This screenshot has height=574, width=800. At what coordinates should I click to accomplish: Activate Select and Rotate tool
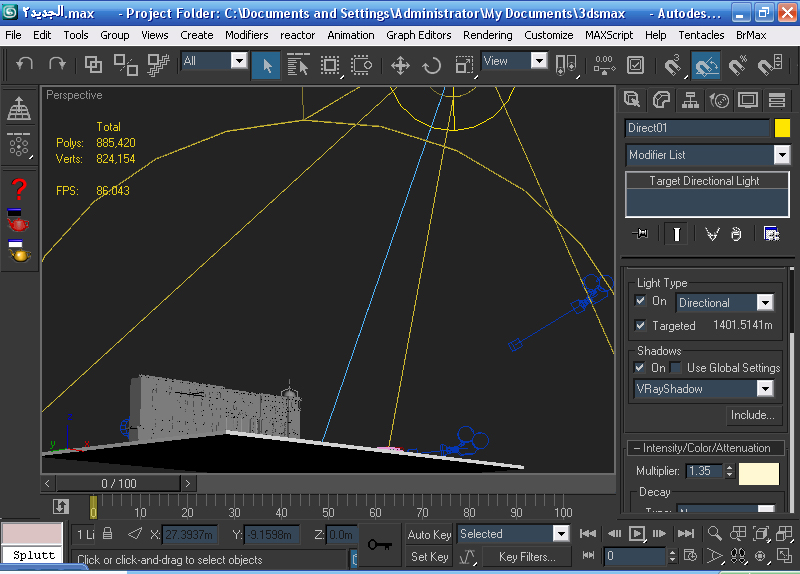(432, 65)
